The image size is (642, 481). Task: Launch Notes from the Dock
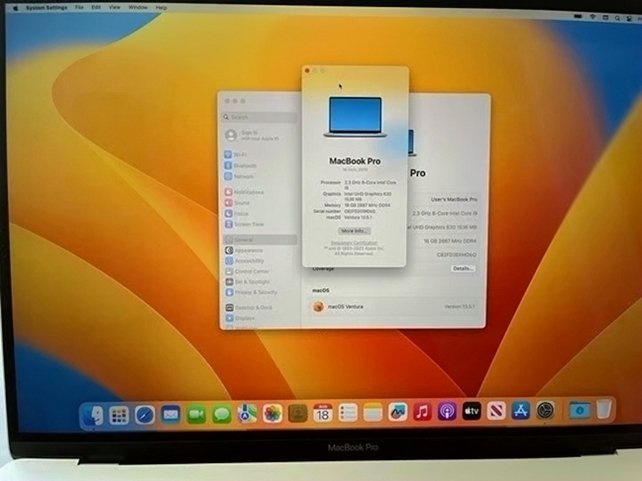[373, 412]
